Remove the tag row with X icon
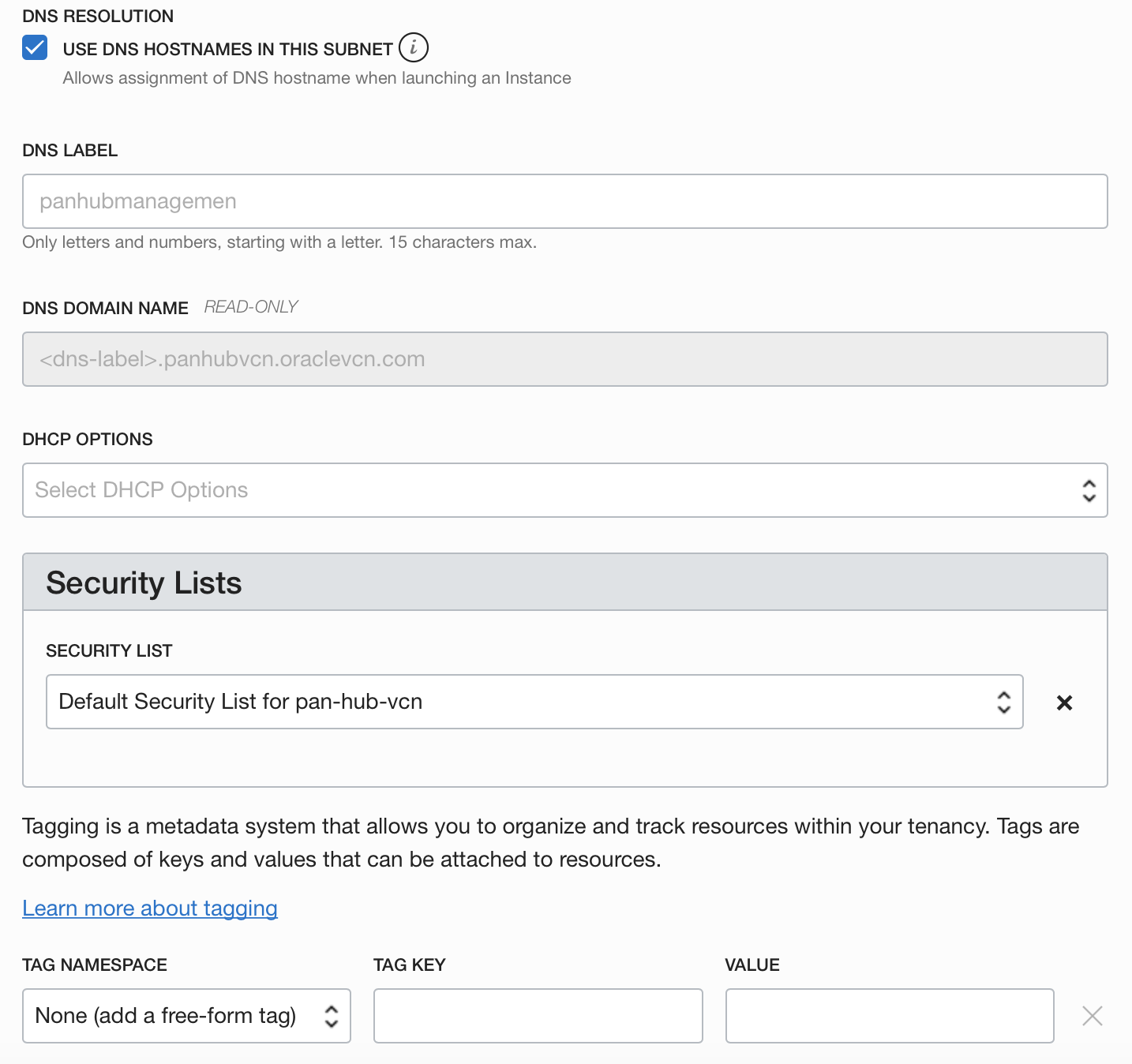 (1092, 1016)
